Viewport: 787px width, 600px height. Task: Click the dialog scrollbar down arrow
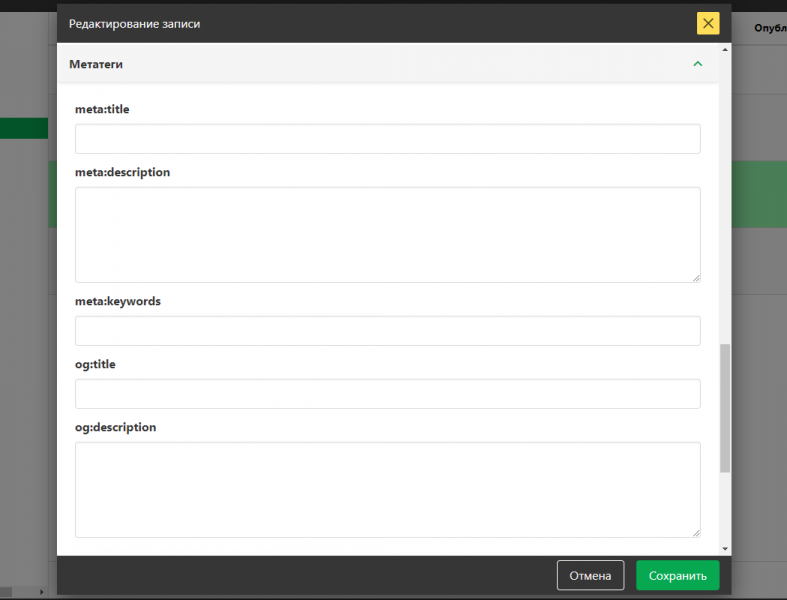(725, 549)
